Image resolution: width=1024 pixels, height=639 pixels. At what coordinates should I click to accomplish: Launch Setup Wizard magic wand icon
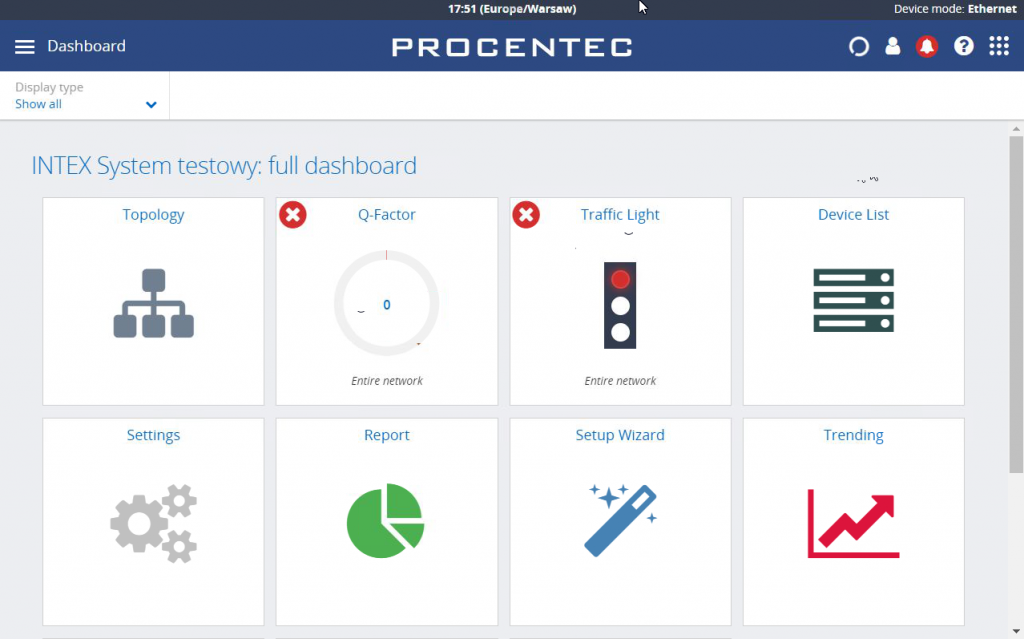coord(620,521)
